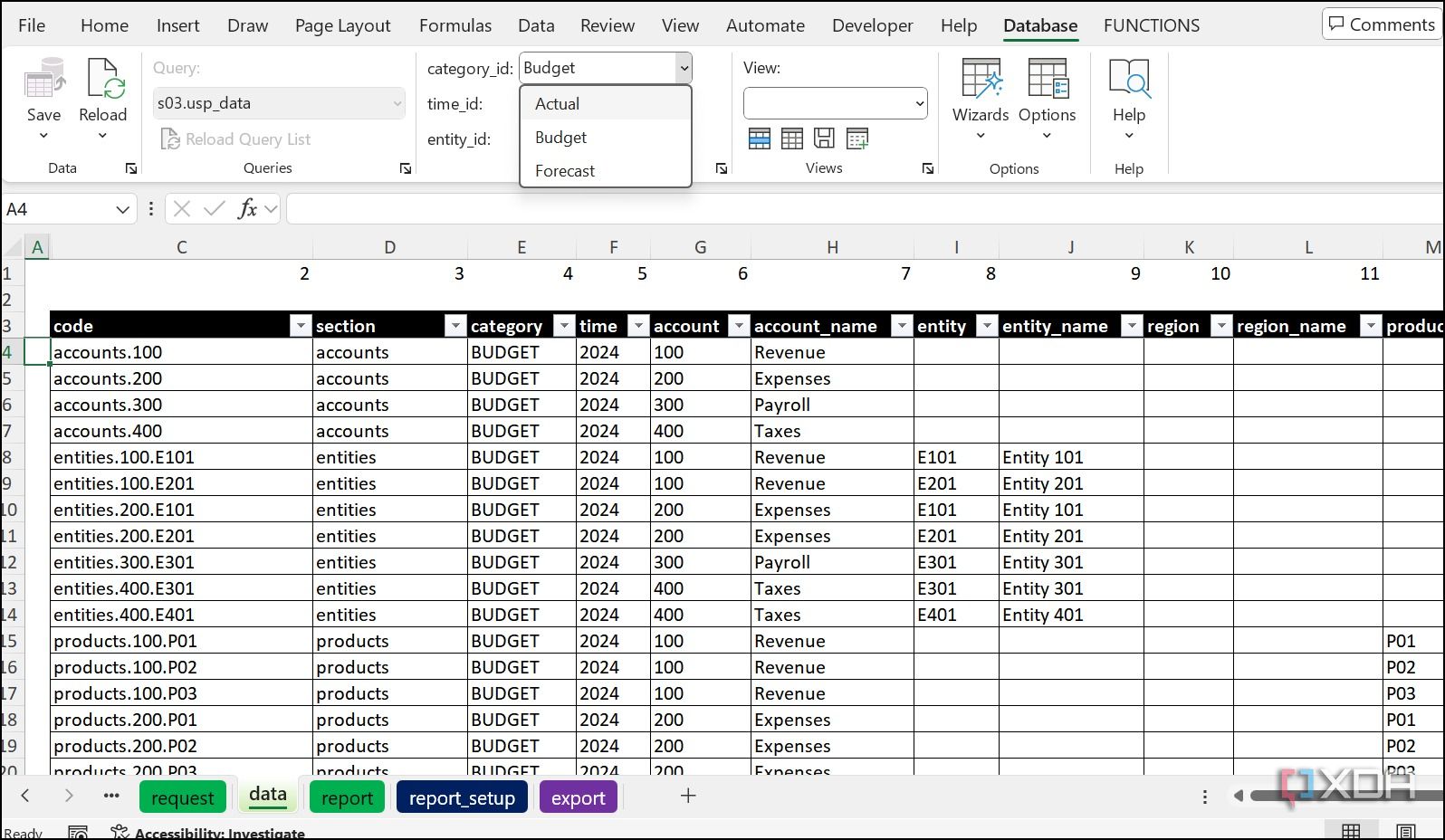The image size is (1445, 840).
Task: Open the Wizards tool icon
Action: (981, 80)
